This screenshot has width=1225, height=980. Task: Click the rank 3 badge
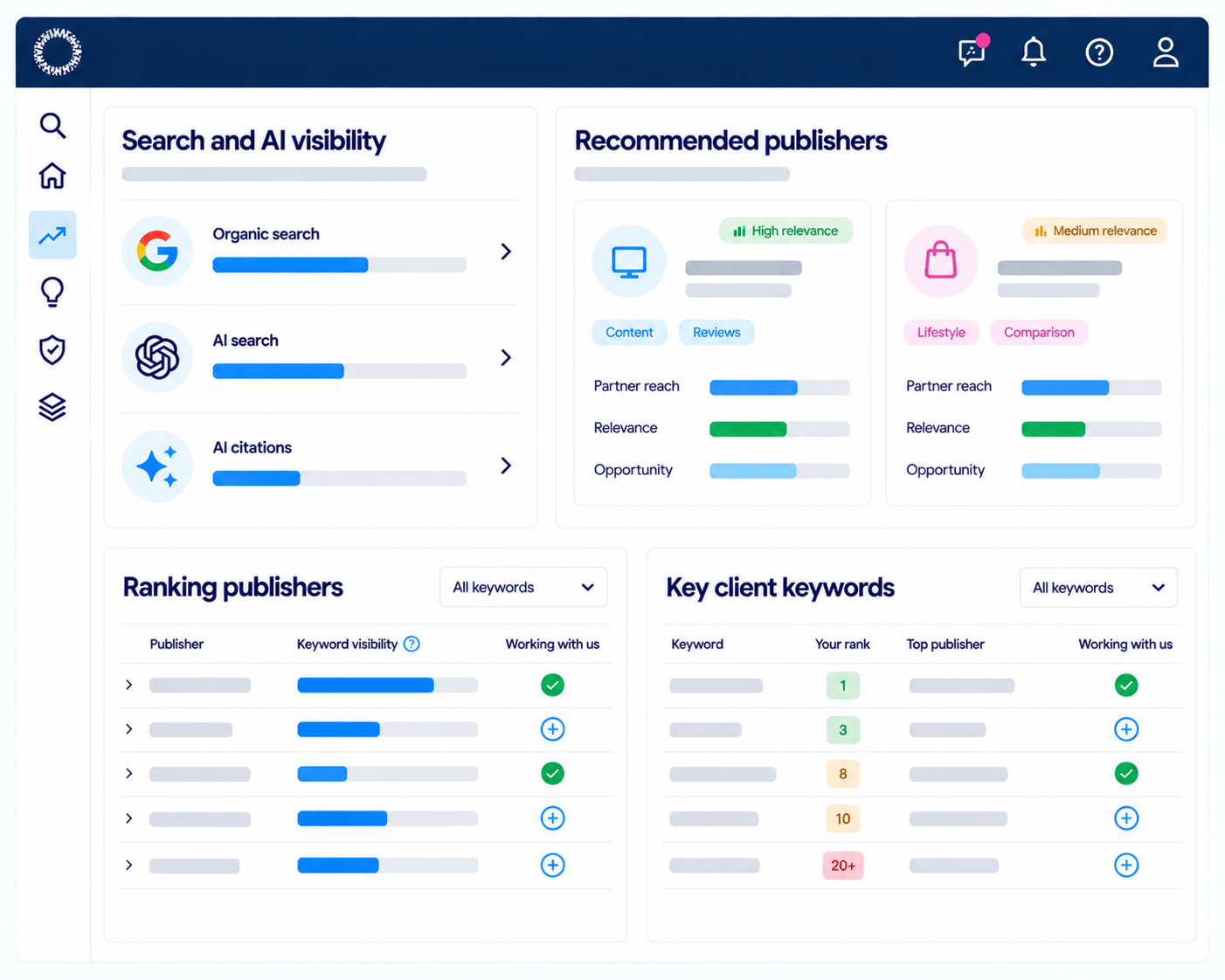pos(843,729)
